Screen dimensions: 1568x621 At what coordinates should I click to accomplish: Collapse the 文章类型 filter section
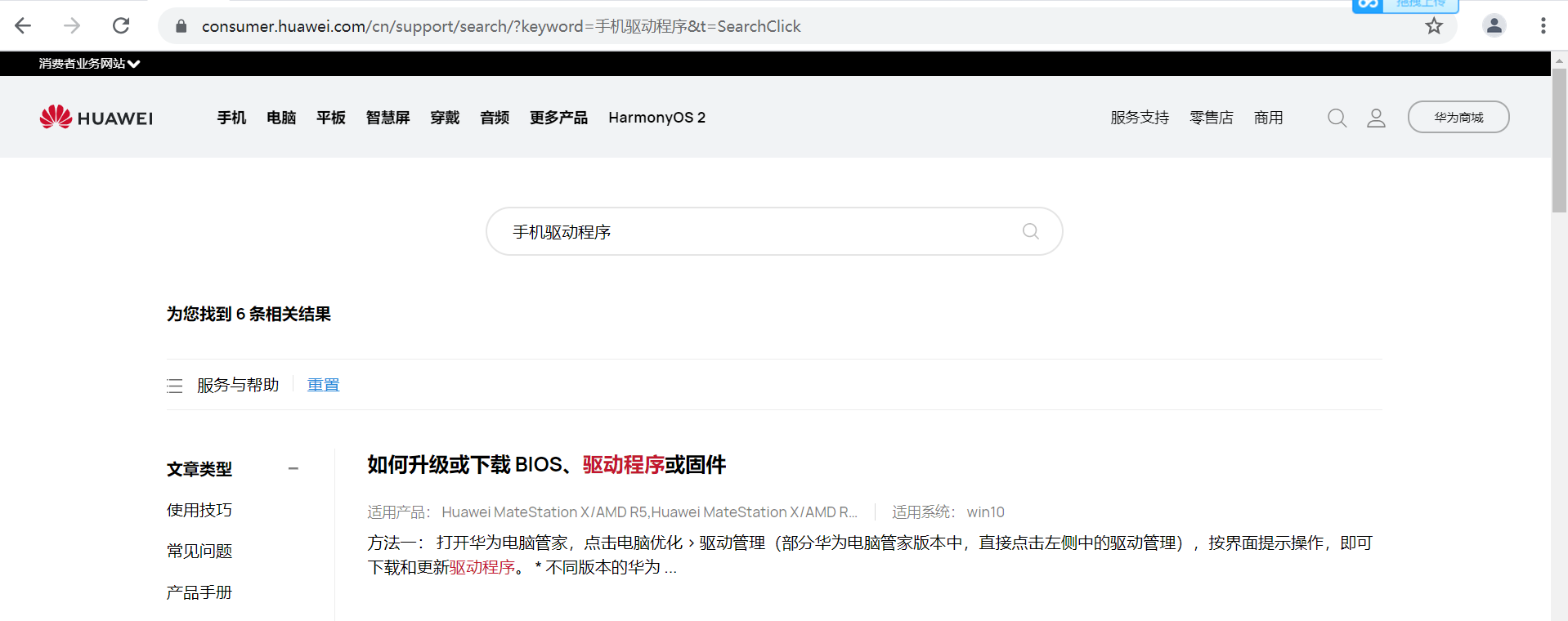293,468
